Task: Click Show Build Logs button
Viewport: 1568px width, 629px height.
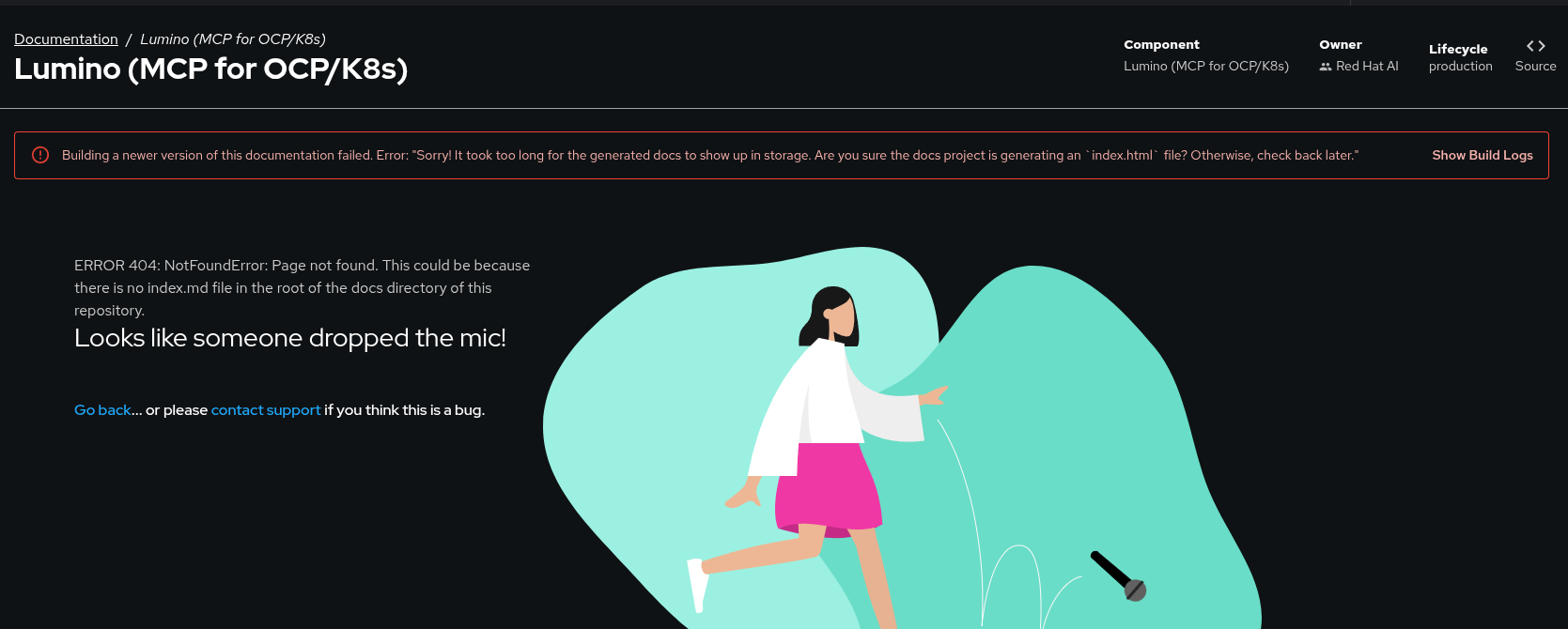Action: 1482,156
